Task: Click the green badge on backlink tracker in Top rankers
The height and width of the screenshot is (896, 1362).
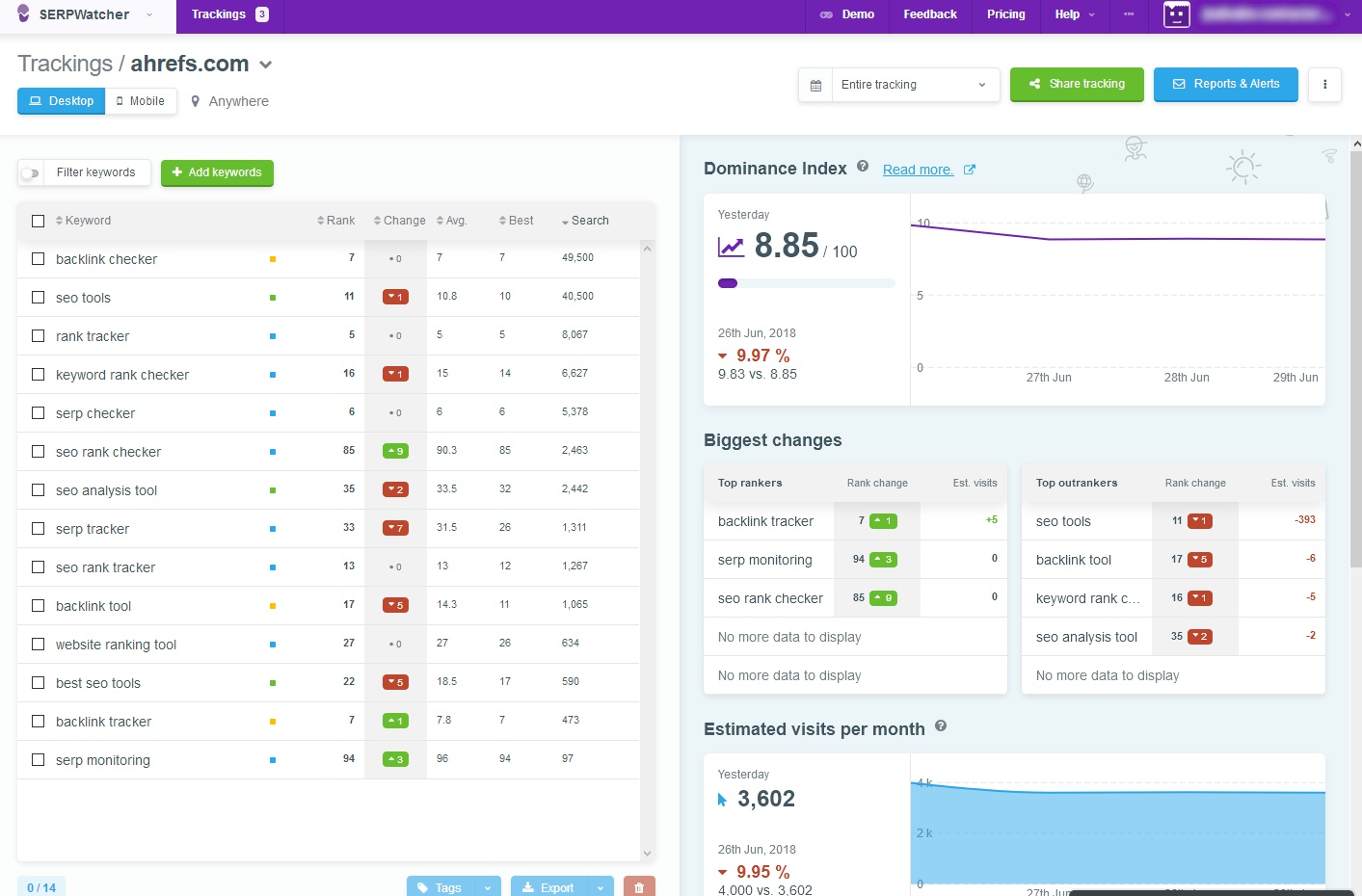Action: (x=884, y=521)
